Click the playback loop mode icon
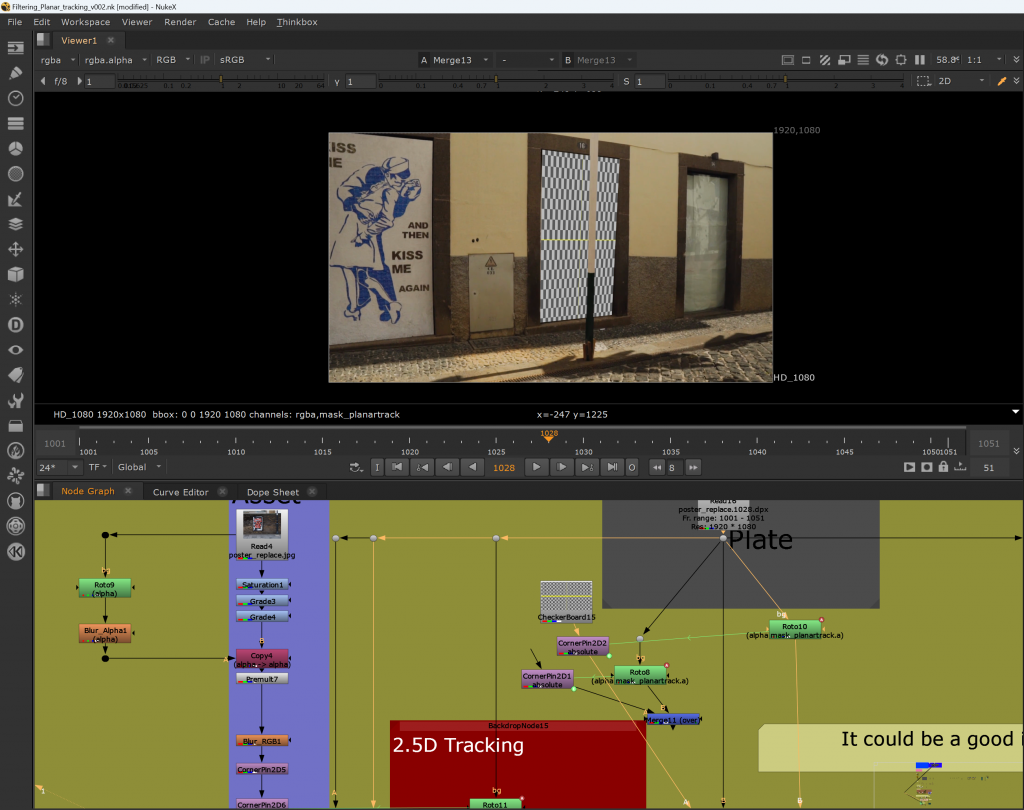This screenshot has height=810, width=1024. tap(355, 467)
